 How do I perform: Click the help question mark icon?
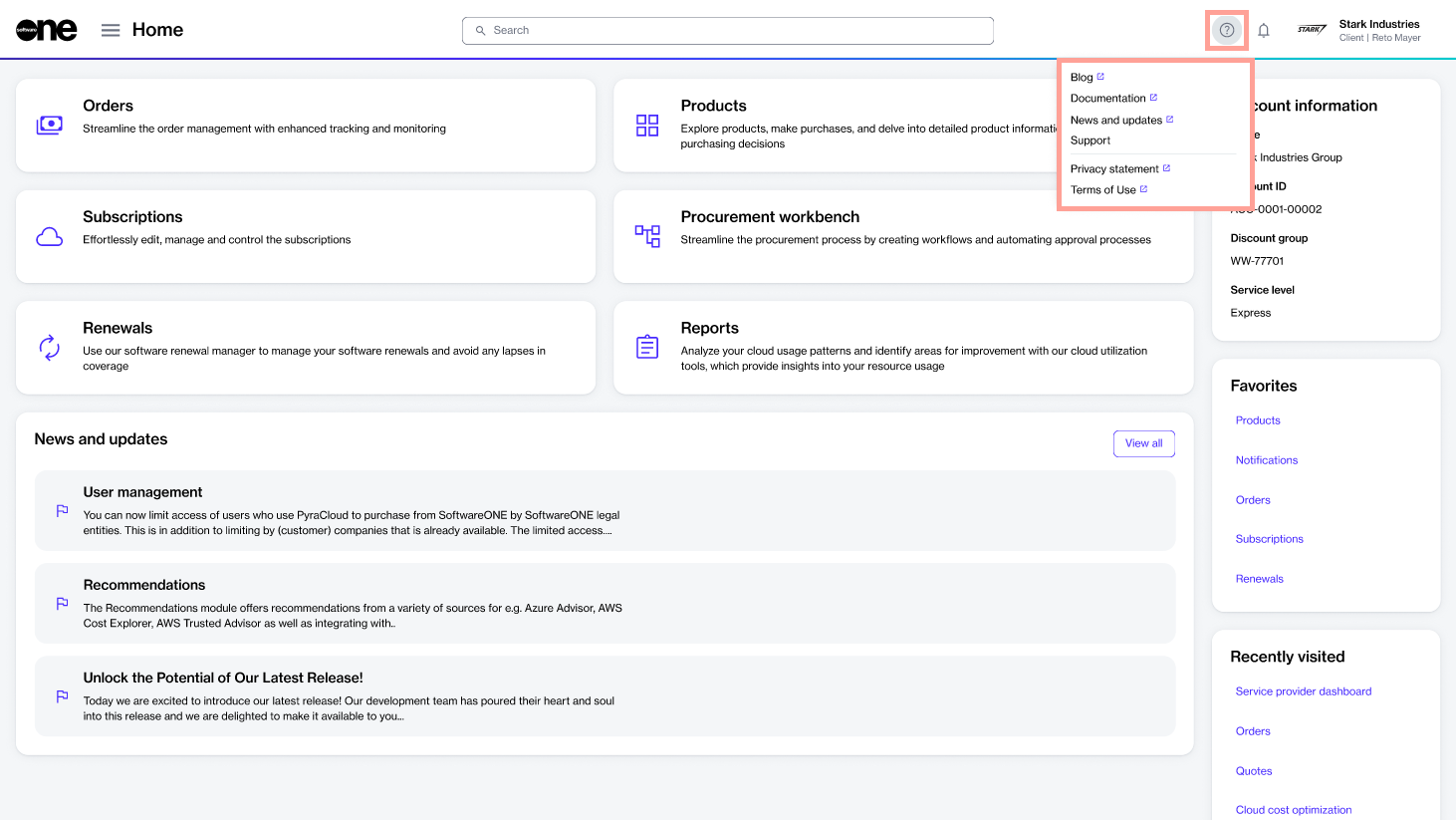(1227, 30)
